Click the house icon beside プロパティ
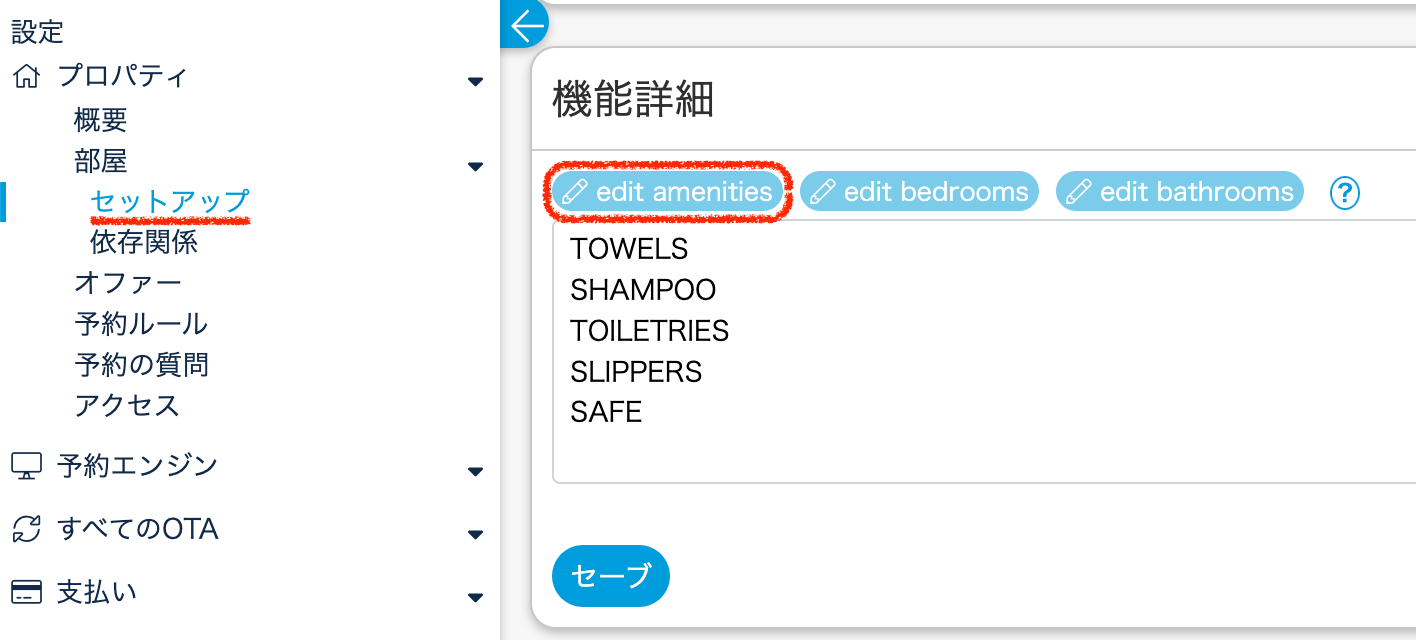The height and width of the screenshot is (640, 1416). (26, 76)
